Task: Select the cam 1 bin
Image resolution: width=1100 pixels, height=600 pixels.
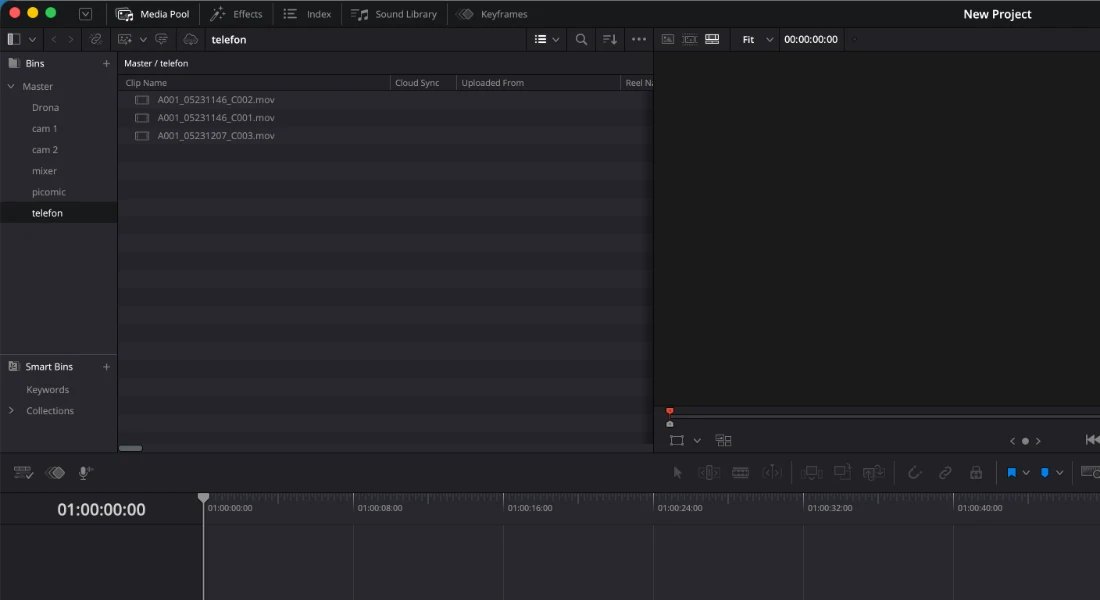Action: 45,128
